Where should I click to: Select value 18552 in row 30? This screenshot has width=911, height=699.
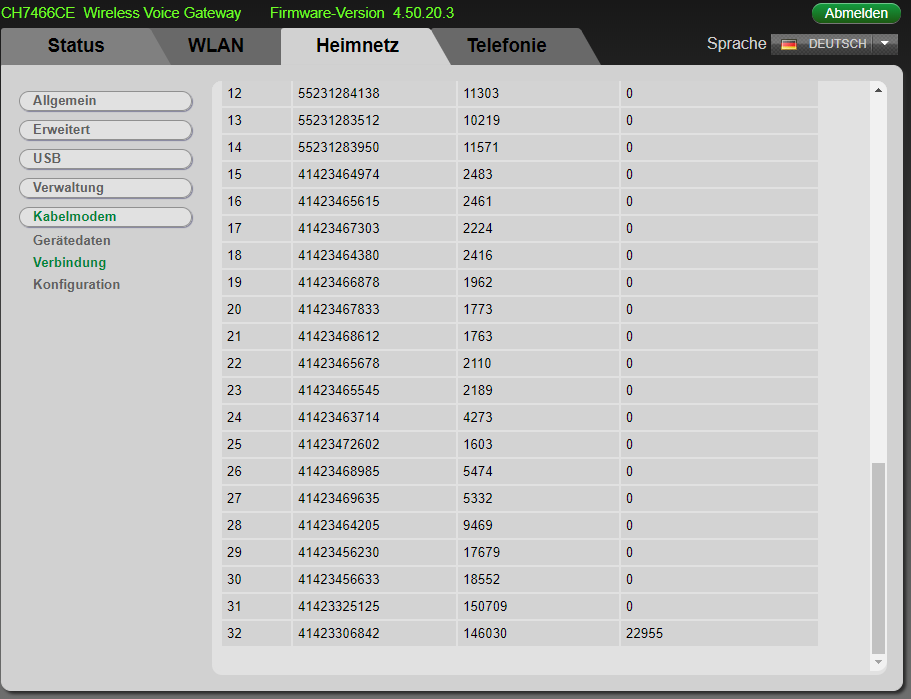482,580
